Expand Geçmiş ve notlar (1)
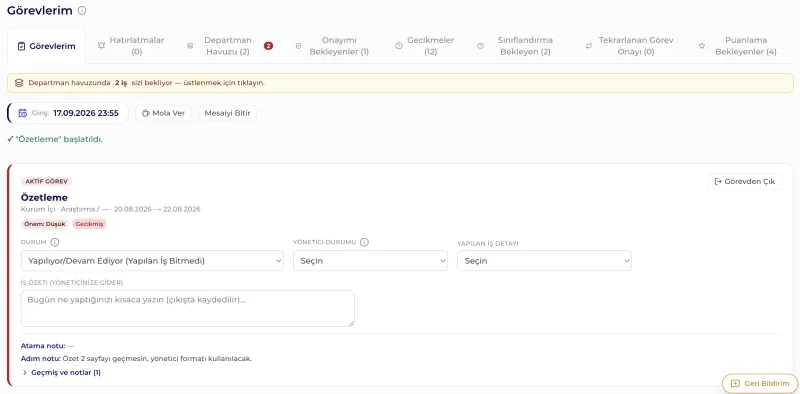The width and height of the screenshot is (800, 394). [x=62, y=373]
